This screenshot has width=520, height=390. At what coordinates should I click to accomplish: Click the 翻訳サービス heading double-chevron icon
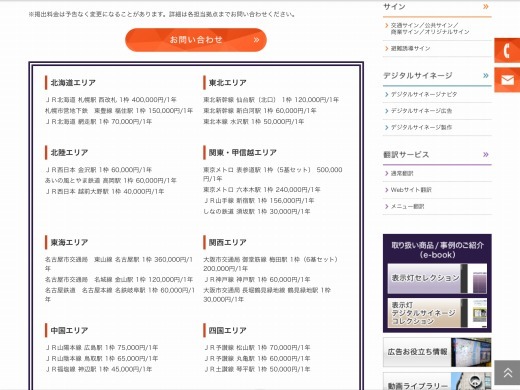click(x=486, y=154)
